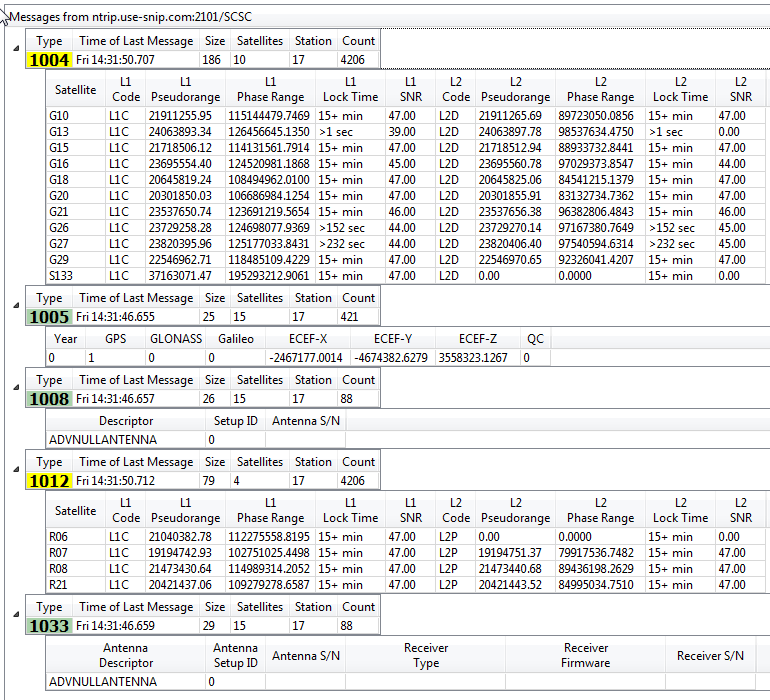Click size value 186 for type 1004
Viewport: 770px width, 700px height.
tap(212, 60)
